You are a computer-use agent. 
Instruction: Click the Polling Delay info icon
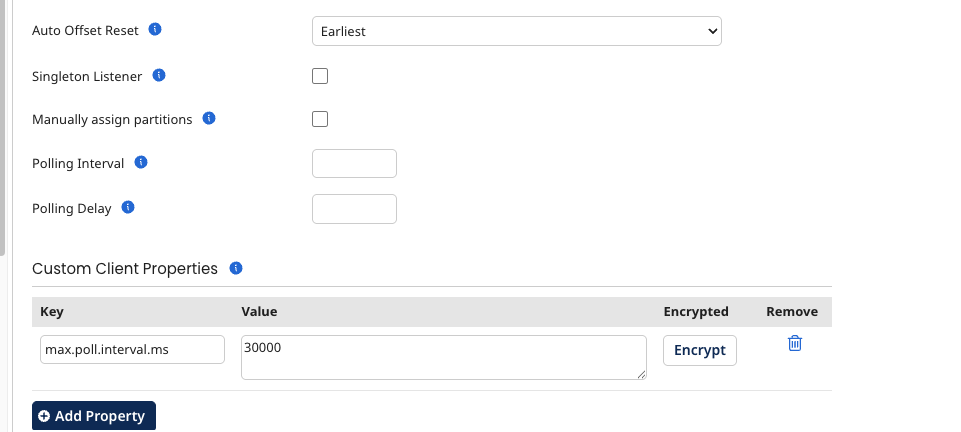(128, 208)
